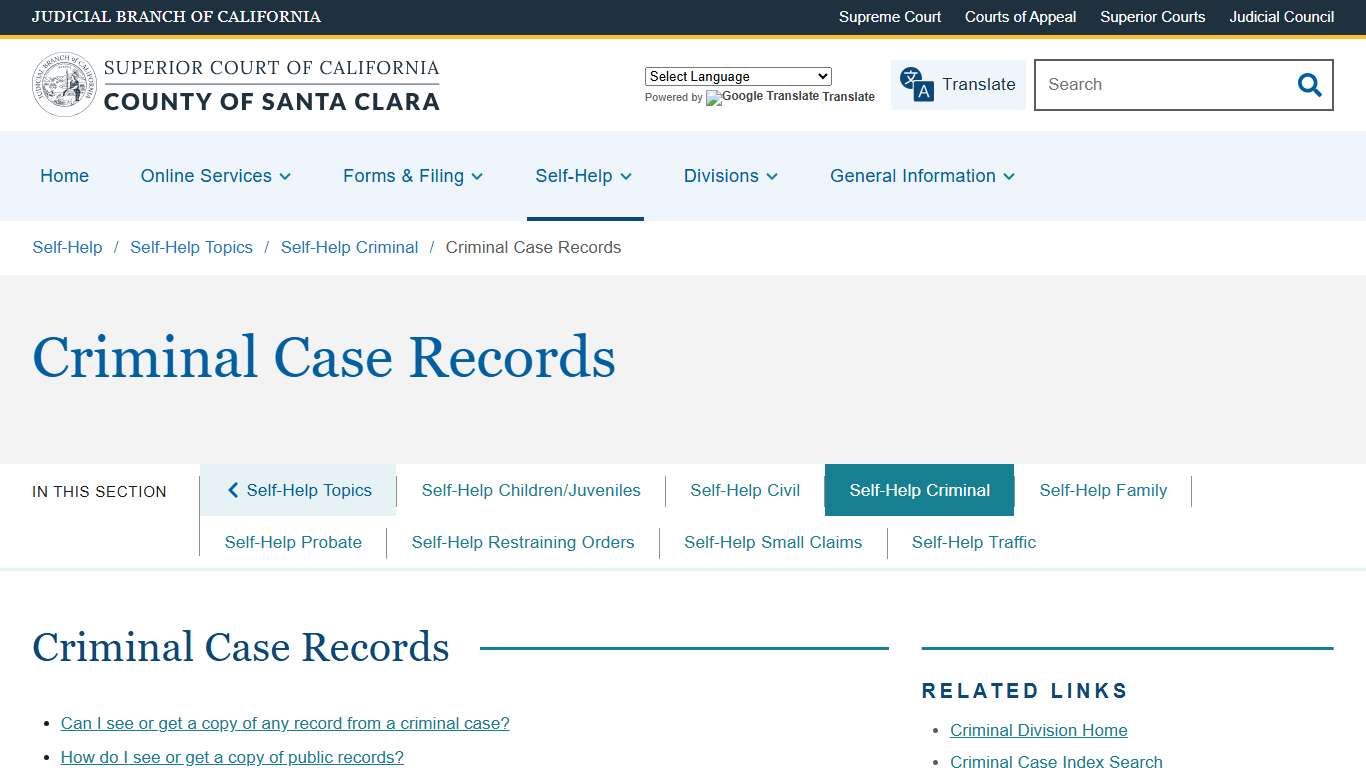
Task: Click the Superior Court seal logo
Action: pyautogui.click(x=64, y=84)
